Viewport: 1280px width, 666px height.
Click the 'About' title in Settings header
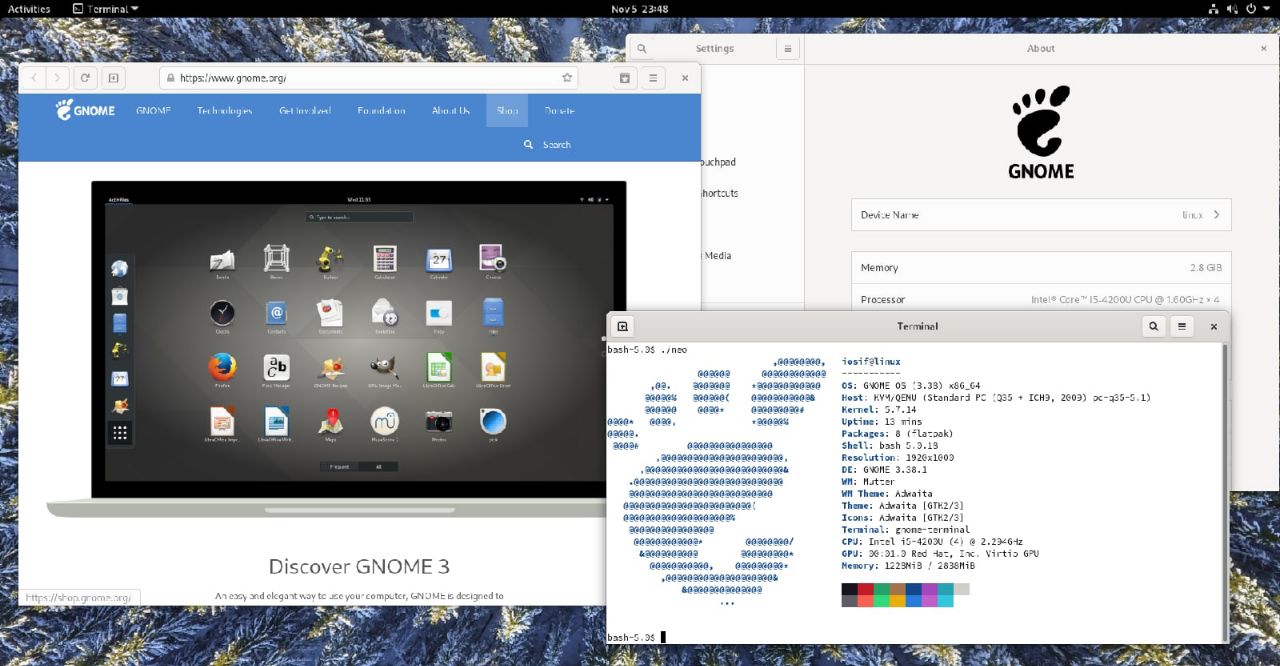(x=1041, y=48)
